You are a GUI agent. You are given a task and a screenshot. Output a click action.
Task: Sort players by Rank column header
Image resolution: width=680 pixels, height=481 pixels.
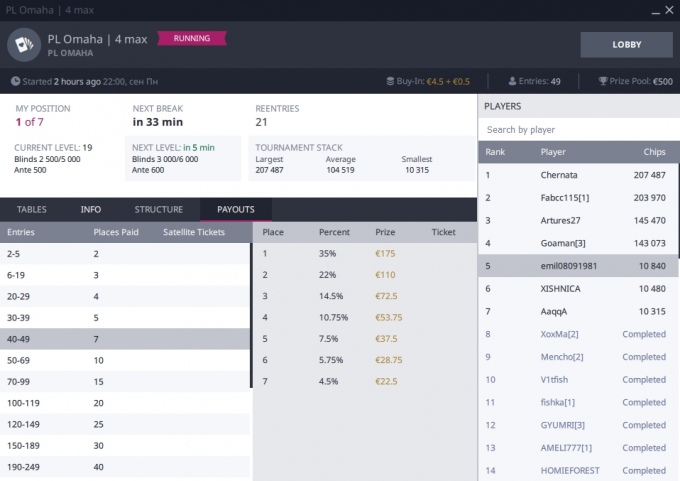pyautogui.click(x=495, y=152)
